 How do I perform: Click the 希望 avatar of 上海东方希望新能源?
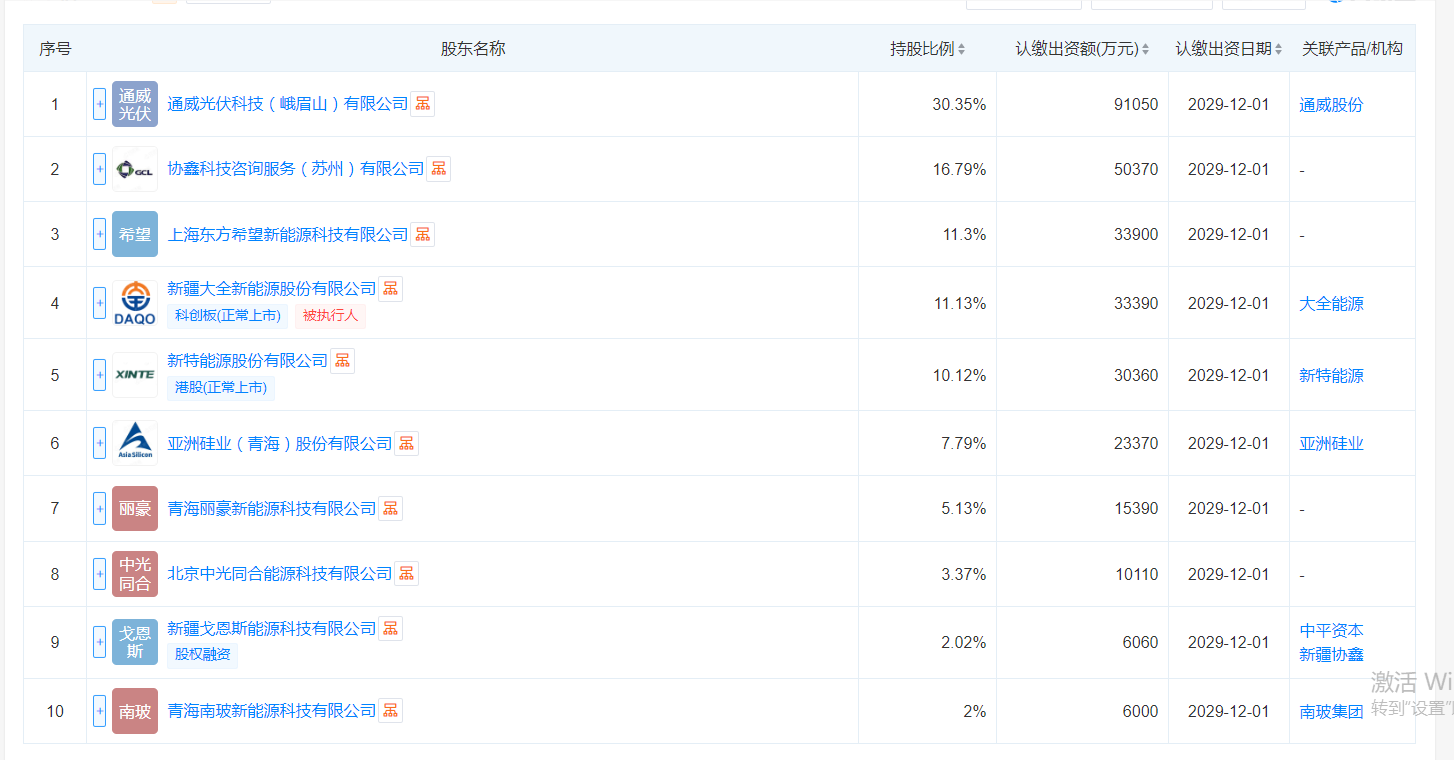pyautogui.click(x=134, y=234)
